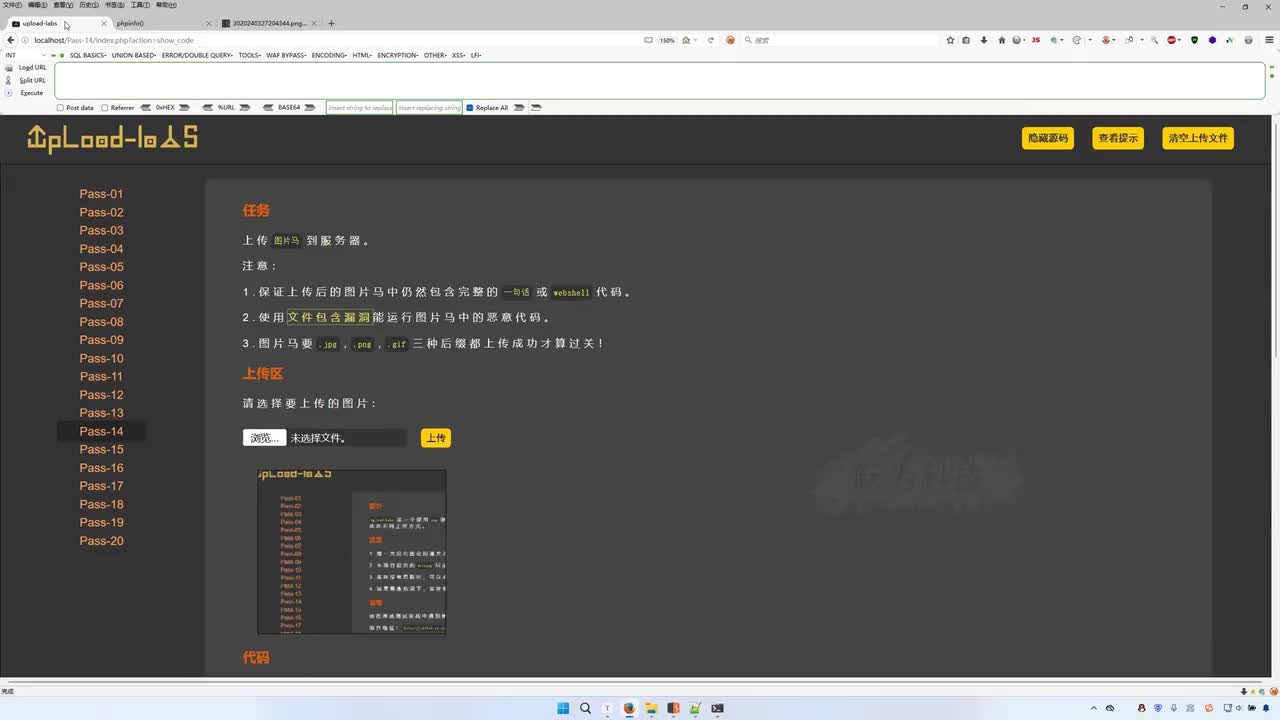1280x720 pixels.
Task: Expand WAF BYPASS dropdown menu
Action: coord(287,55)
